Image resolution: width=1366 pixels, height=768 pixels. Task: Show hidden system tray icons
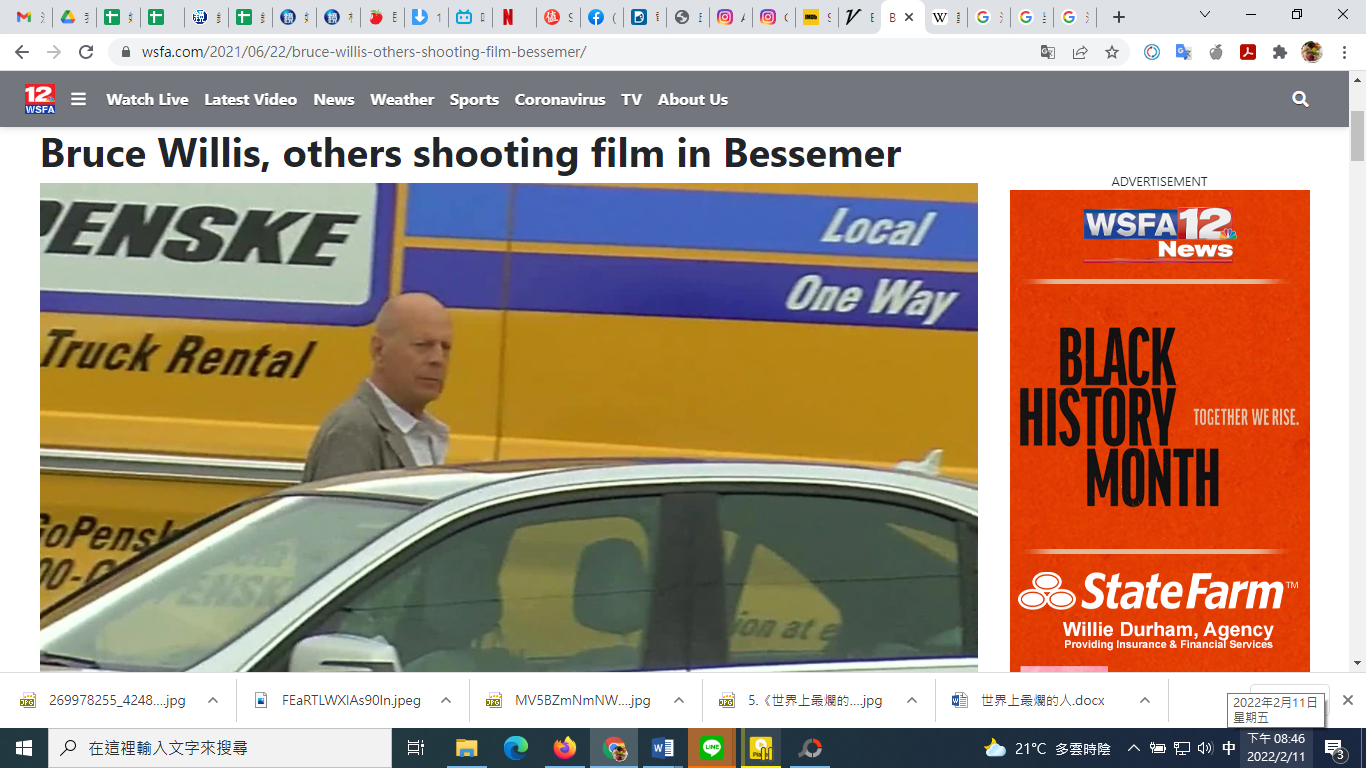(x=1134, y=748)
